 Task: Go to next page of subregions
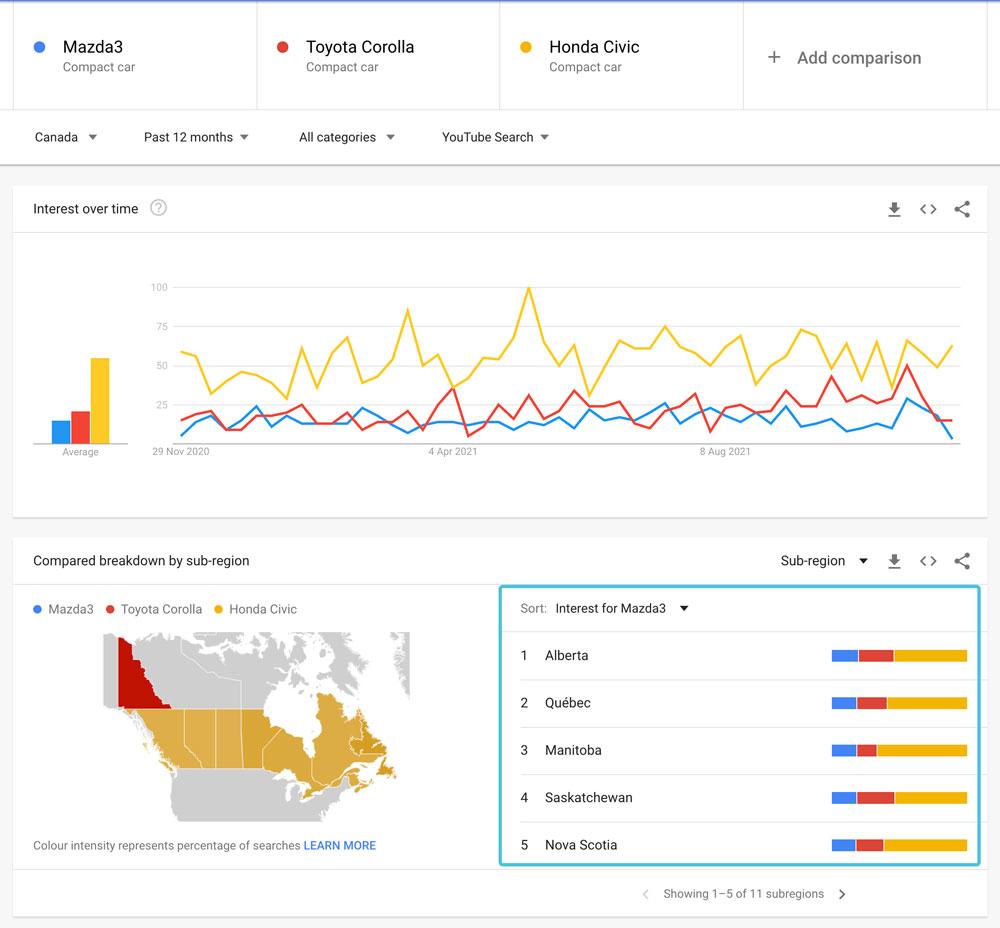[x=842, y=894]
